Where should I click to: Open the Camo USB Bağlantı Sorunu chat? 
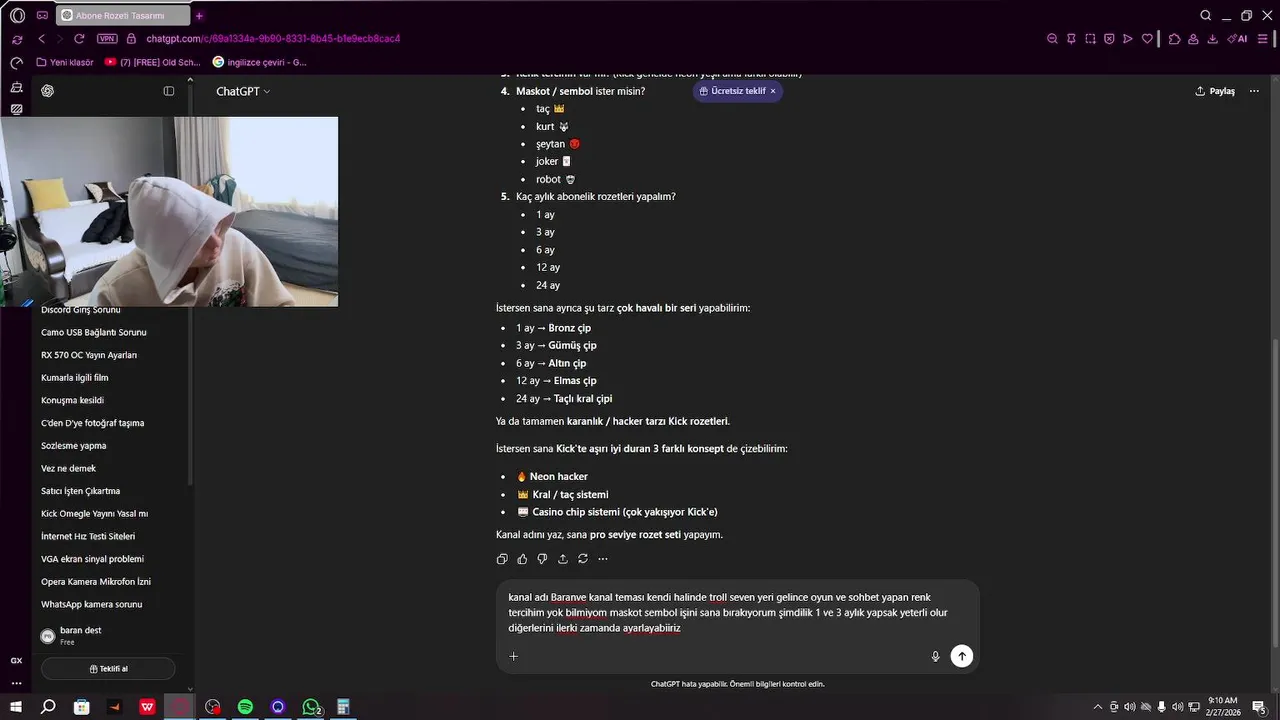point(94,332)
